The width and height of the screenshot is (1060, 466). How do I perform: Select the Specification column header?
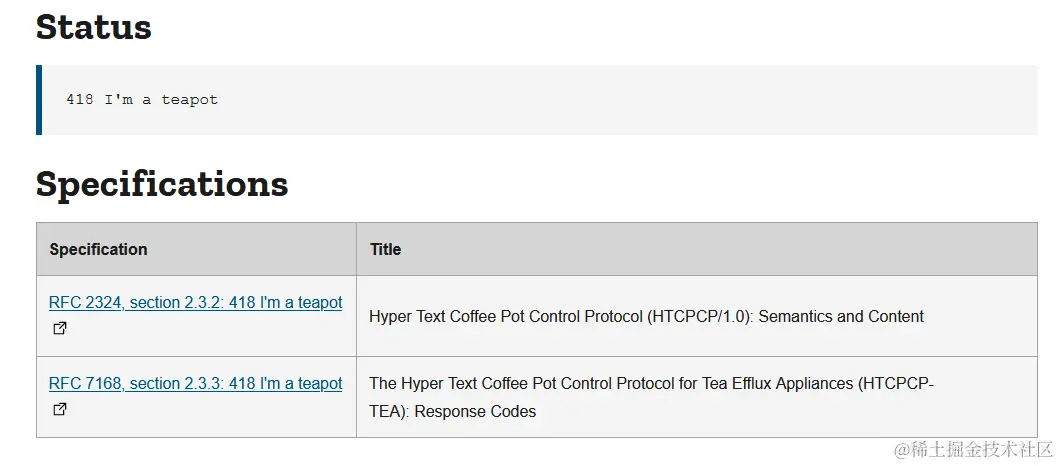98,249
